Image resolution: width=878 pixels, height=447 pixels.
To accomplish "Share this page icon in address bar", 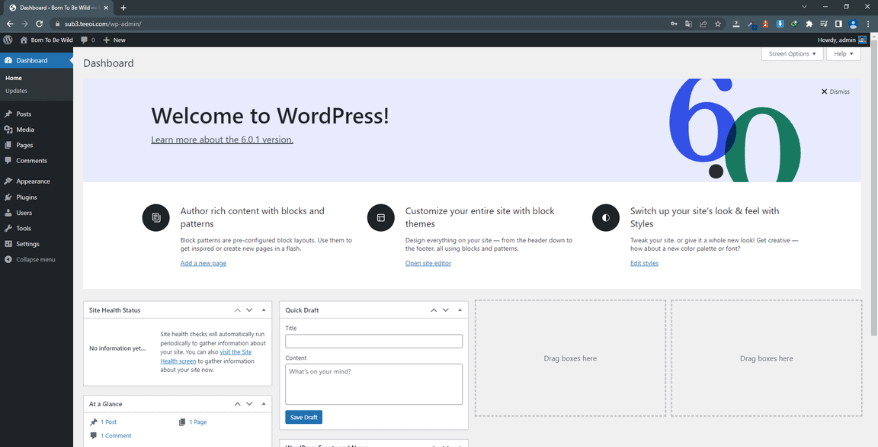I will click(703, 24).
